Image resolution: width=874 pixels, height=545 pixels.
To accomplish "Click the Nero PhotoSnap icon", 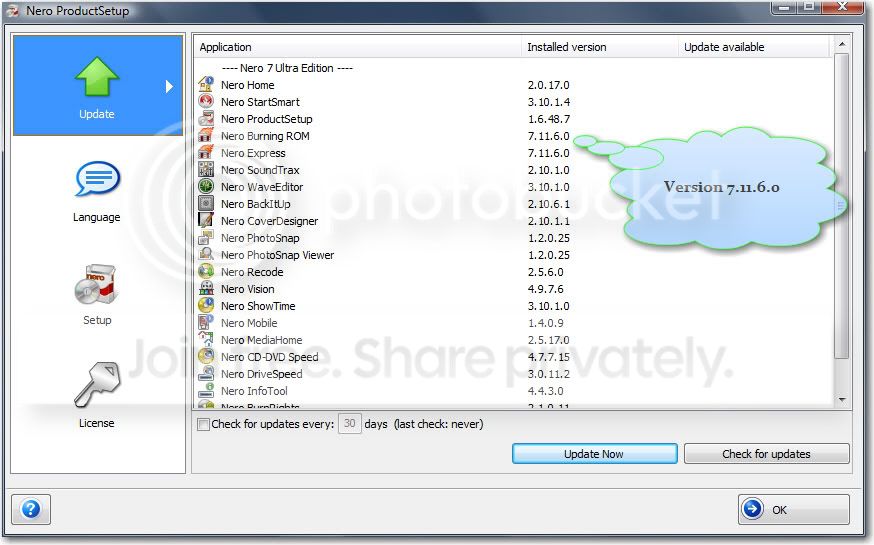I will pos(206,237).
